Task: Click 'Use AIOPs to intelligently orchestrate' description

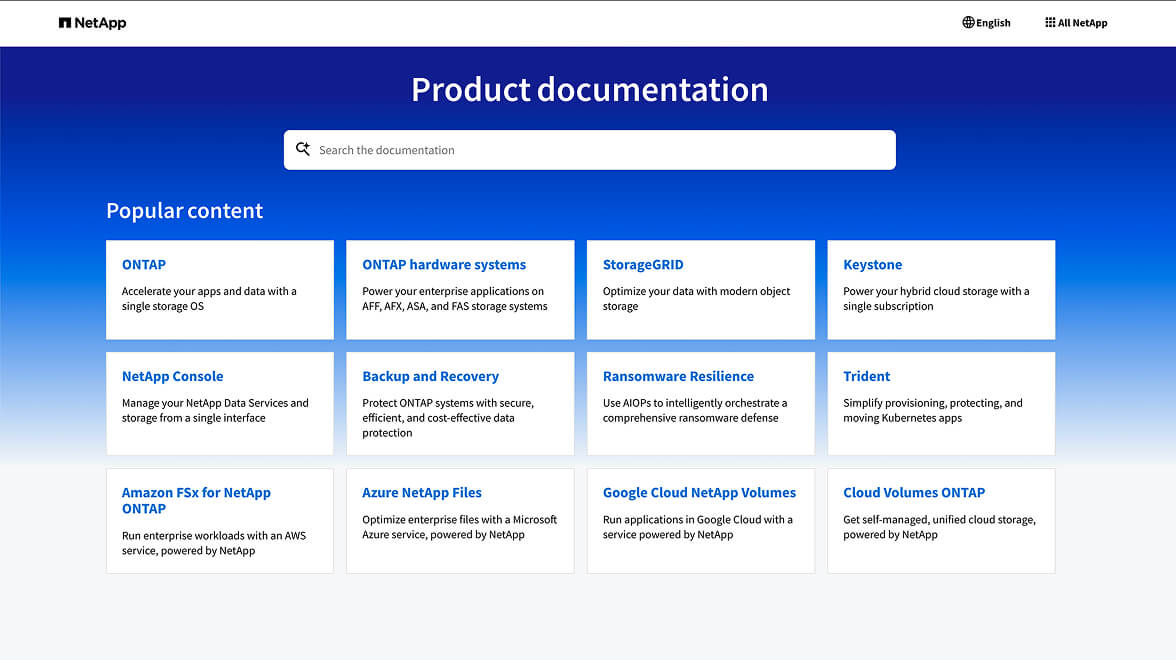Action: tap(695, 410)
